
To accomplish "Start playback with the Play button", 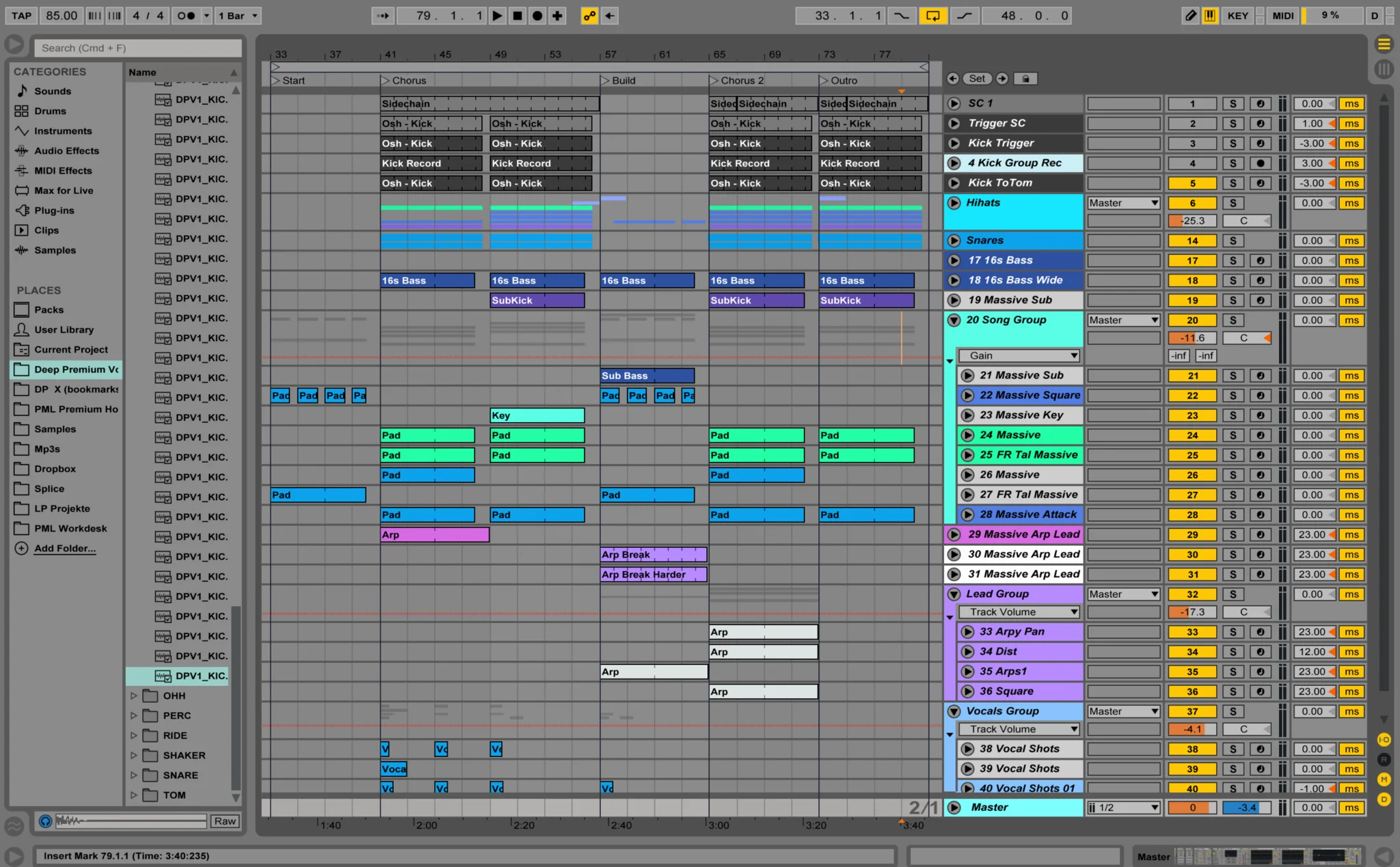I will click(x=497, y=16).
